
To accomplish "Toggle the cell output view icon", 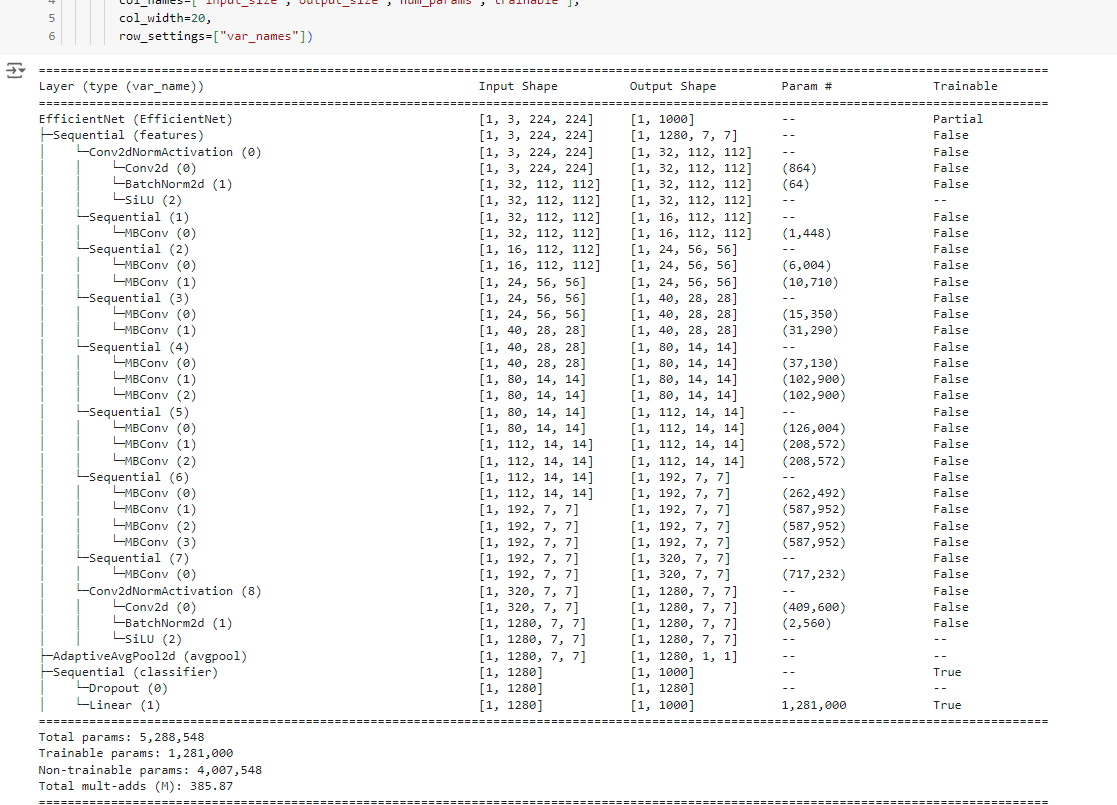I will coord(15,71).
